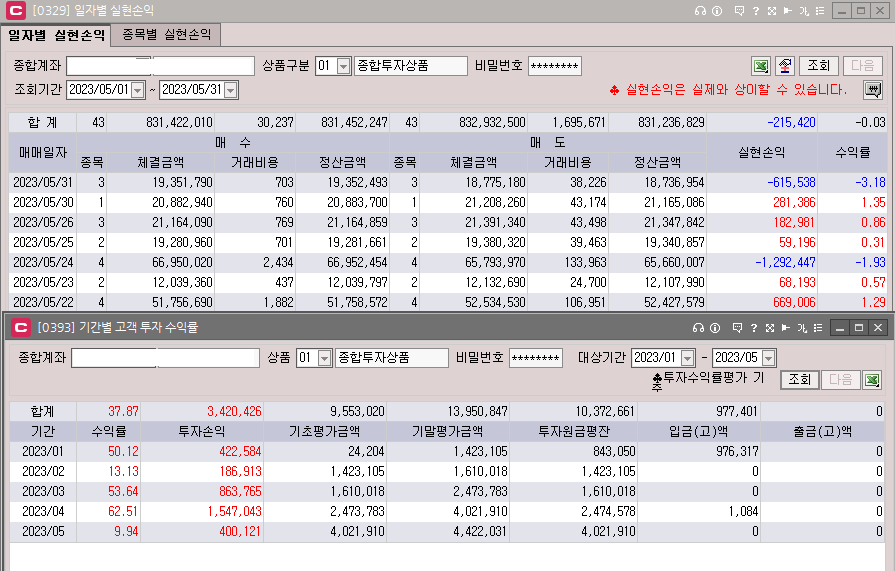Click the 종합계좌 input field in 0393
Image resolution: width=895 pixels, height=571 pixels.
(x=166, y=358)
